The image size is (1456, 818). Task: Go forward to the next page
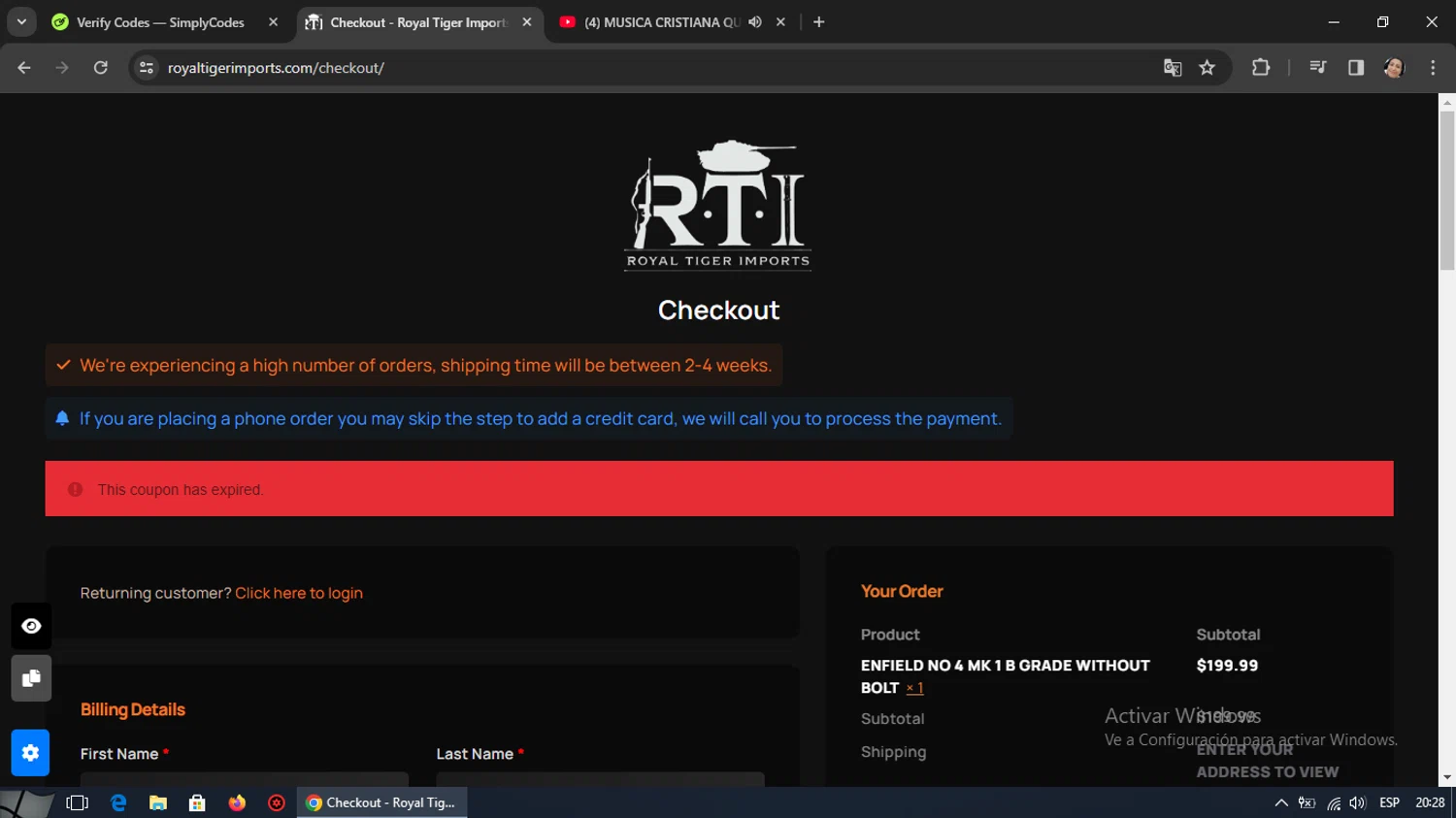pyautogui.click(x=62, y=68)
